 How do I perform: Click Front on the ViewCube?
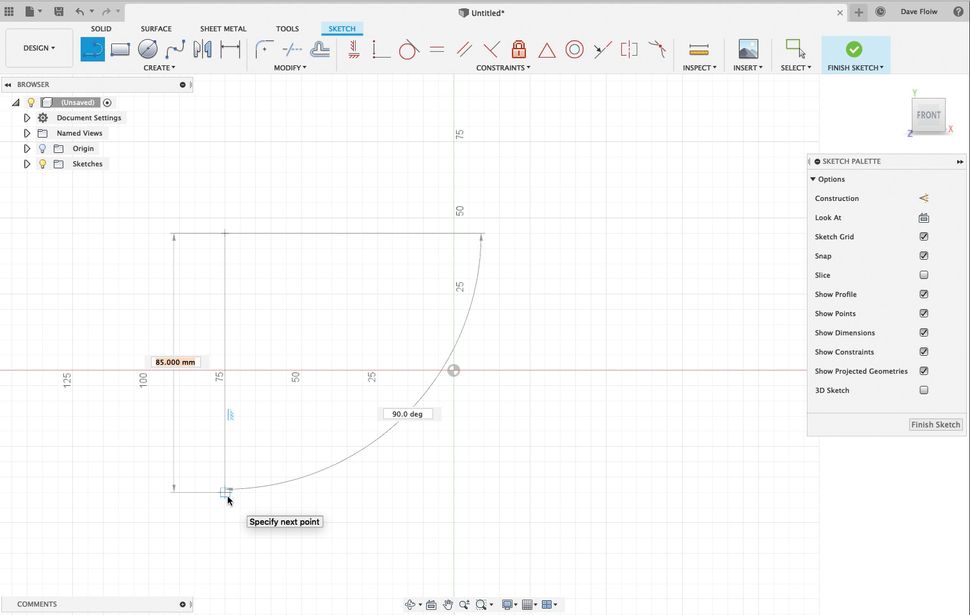pos(928,114)
